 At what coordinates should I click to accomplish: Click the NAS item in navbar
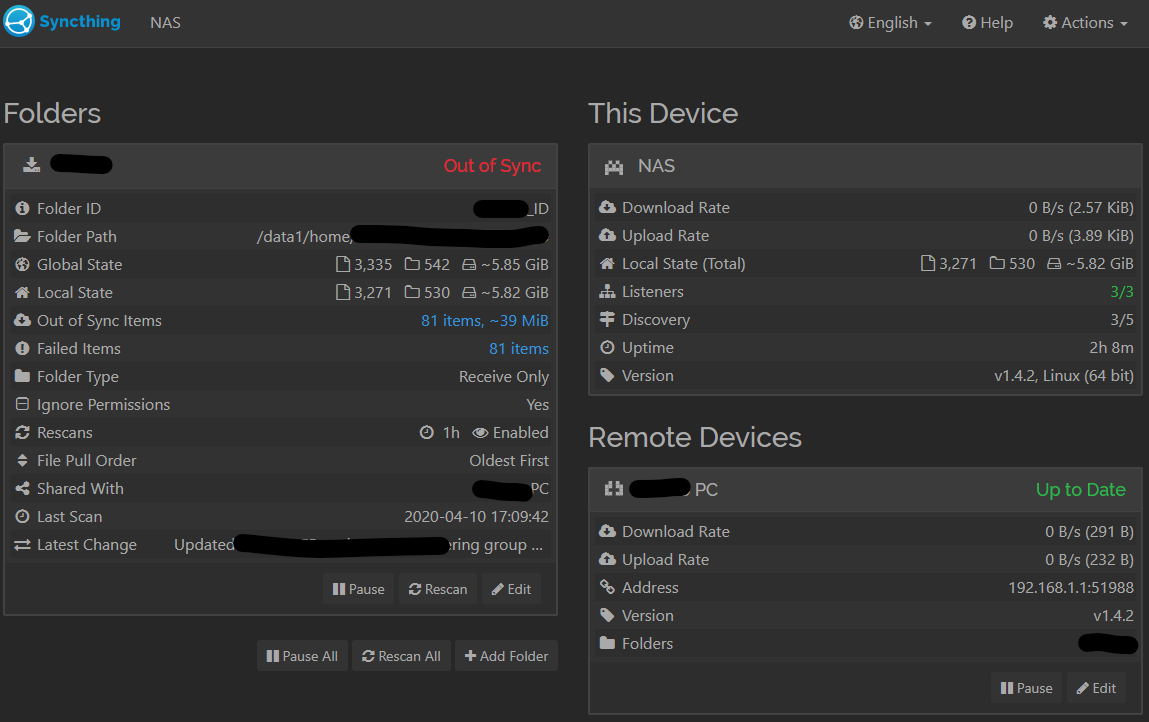pyautogui.click(x=166, y=23)
